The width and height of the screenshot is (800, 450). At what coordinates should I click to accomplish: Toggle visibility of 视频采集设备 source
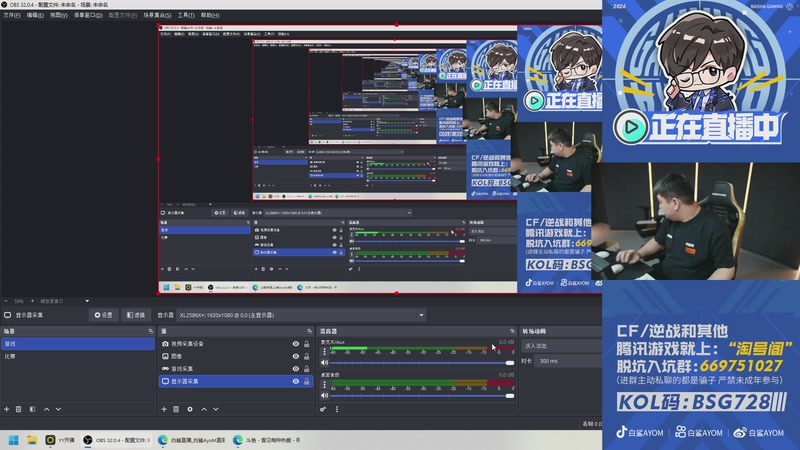(x=295, y=344)
